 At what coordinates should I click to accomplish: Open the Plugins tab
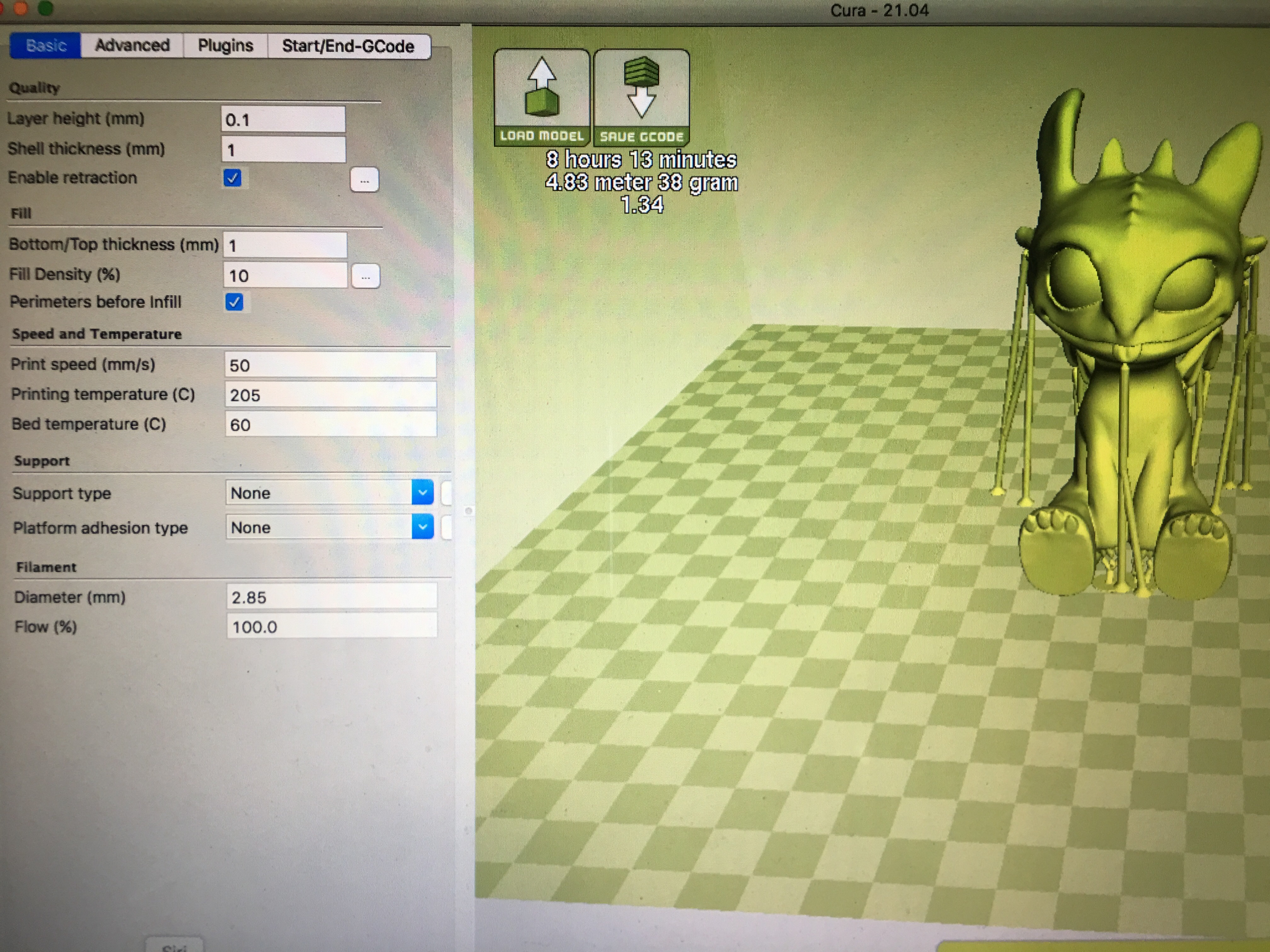click(x=225, y=45)
